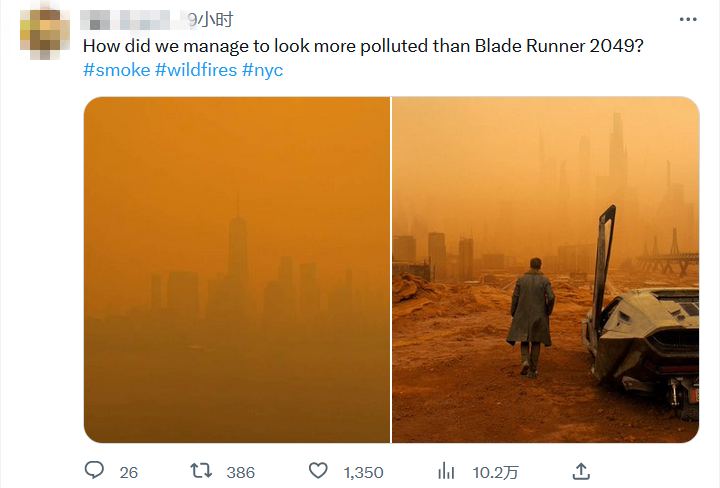Screen dimensions: 720x488
Task: Open the hazy orange NYC skyline photo
Action: 236,270
